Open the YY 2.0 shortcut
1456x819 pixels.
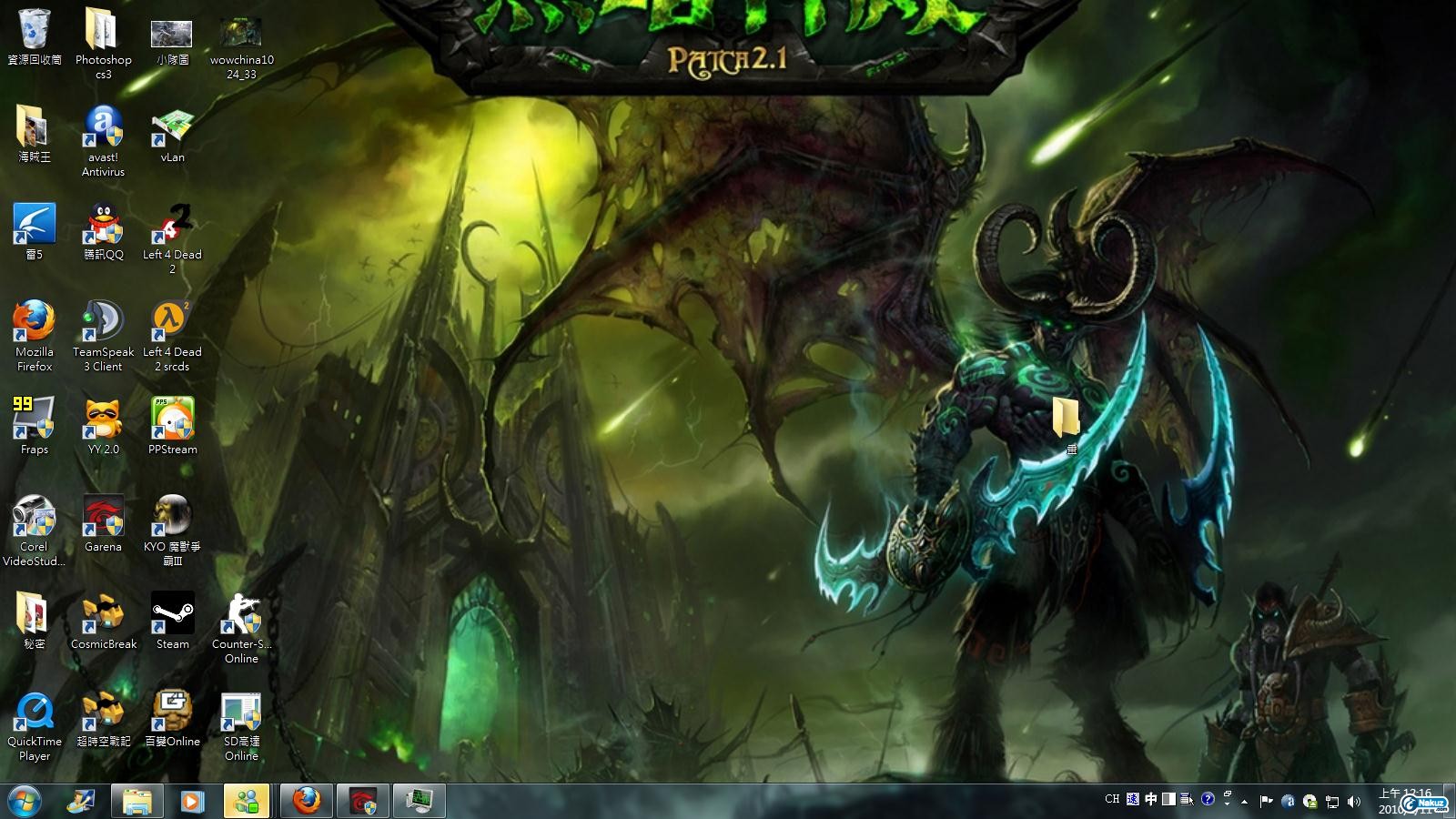point(103,426)
